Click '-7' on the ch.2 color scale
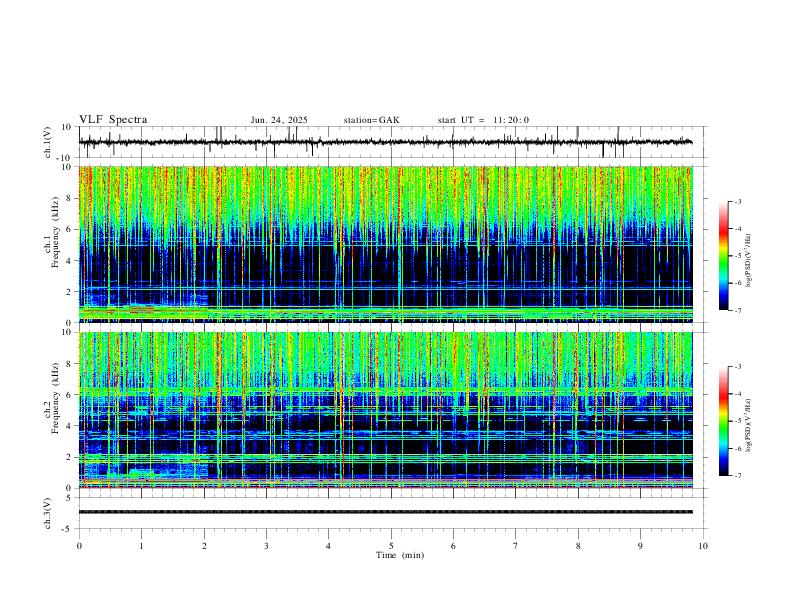The height and width of the screenshot is (612, 792). coord(737,476)
